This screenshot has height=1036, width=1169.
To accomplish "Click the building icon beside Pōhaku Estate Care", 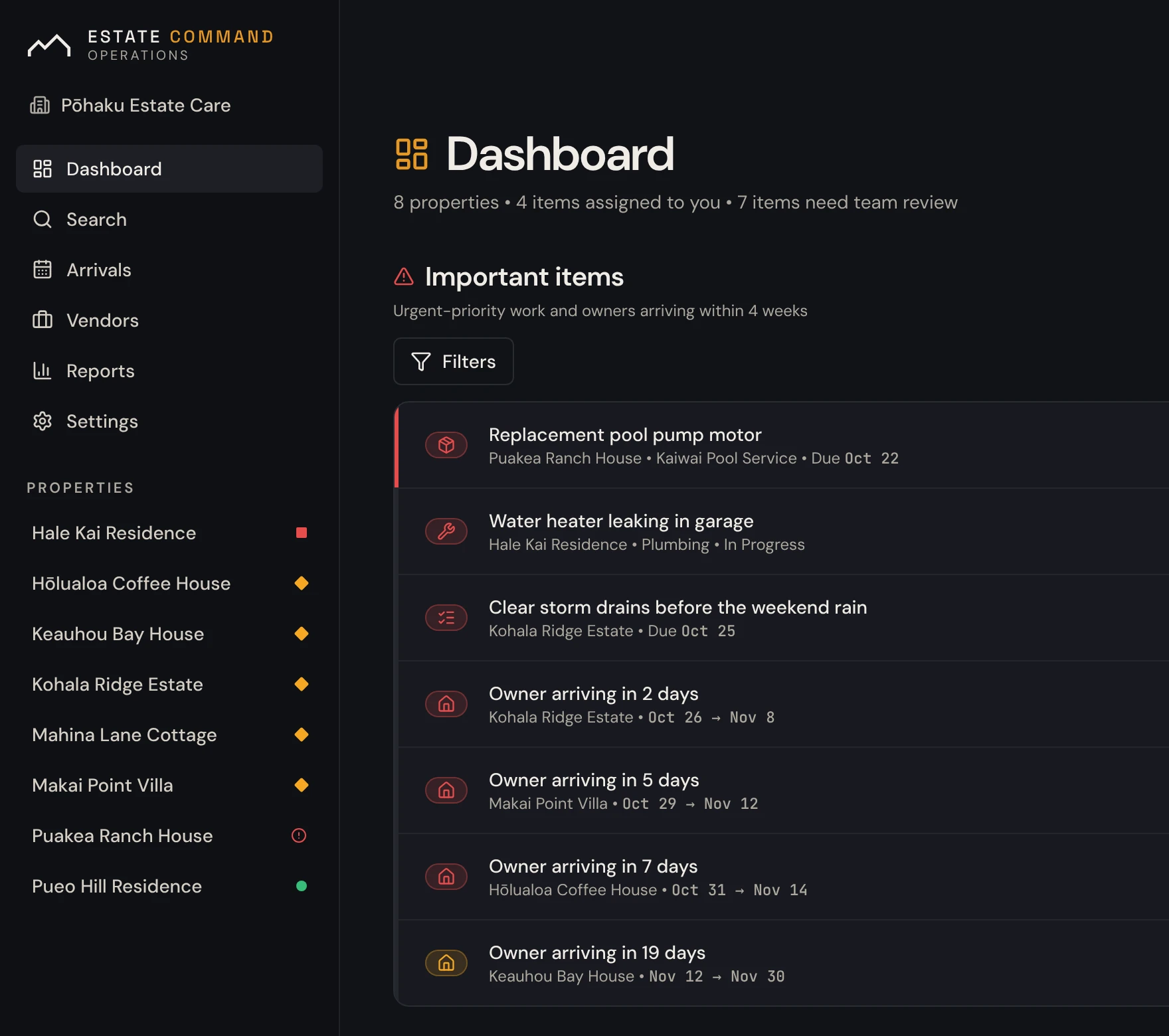I will click(x=40, y=105).
